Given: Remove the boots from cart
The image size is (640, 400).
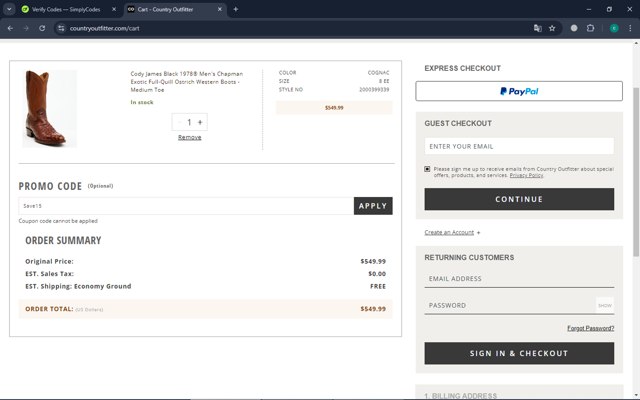Looking at the screenshot, I should point(189,137).
